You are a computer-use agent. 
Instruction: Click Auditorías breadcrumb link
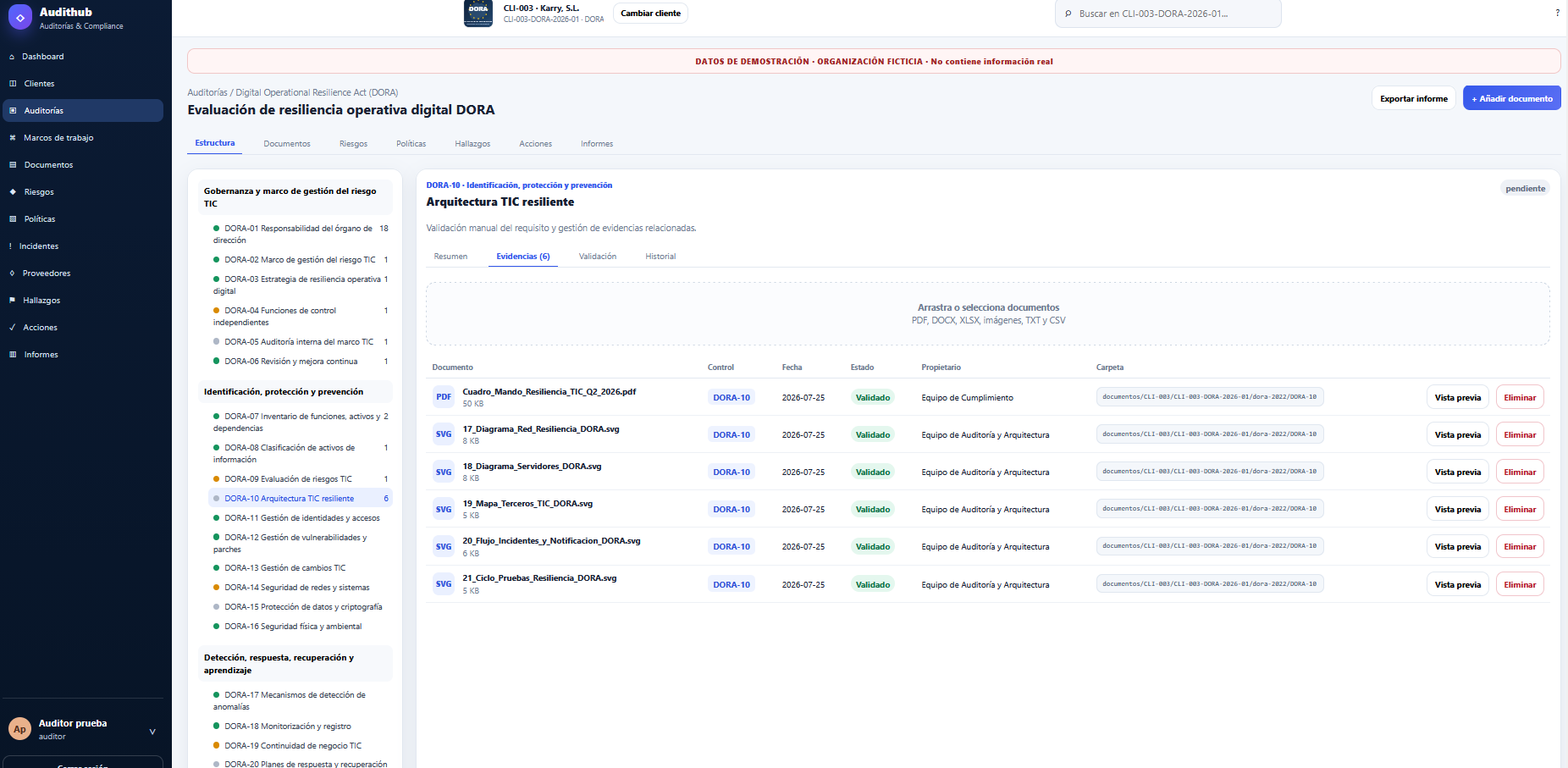click(x=207, y=92)
